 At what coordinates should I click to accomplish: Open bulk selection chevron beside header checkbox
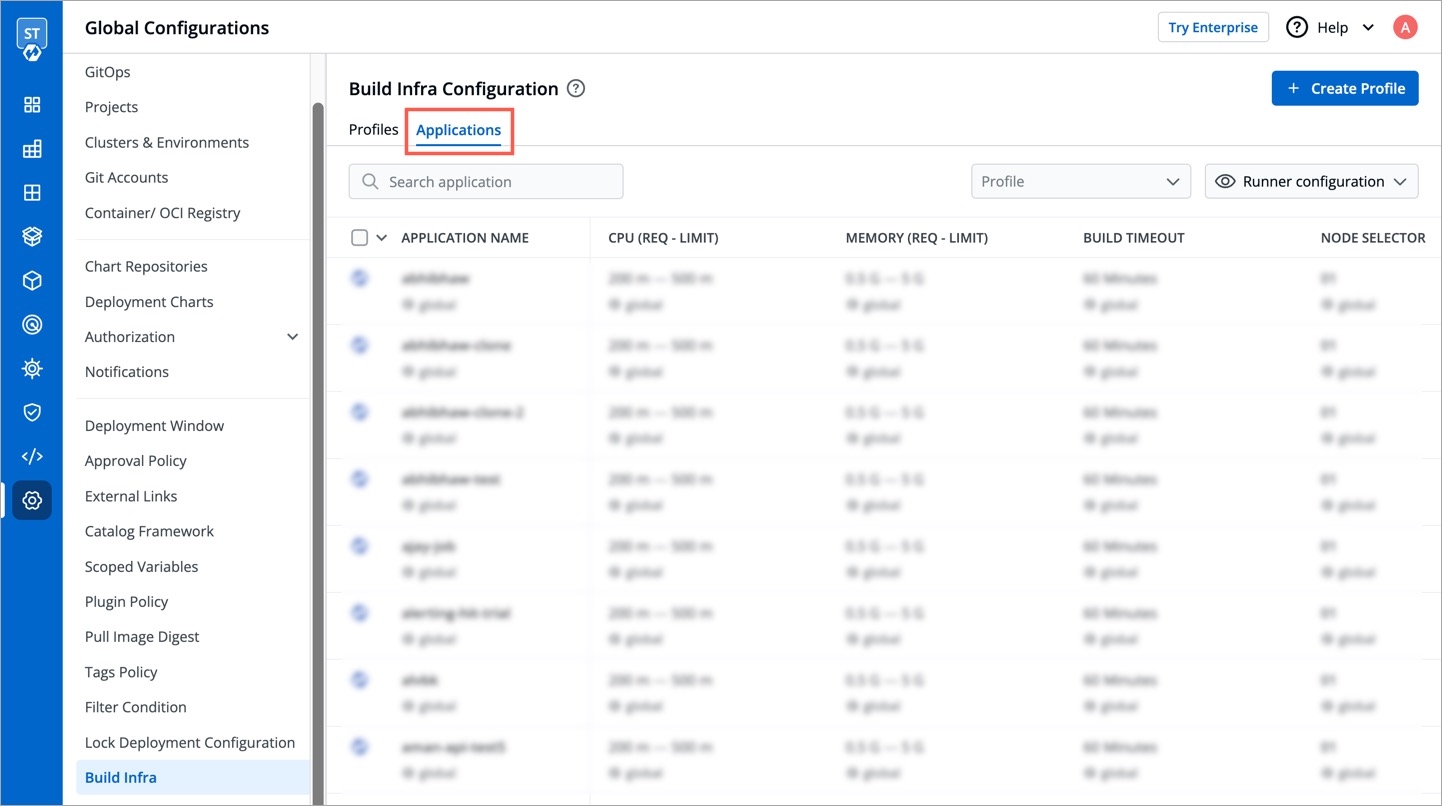click(x=381, y=238)
